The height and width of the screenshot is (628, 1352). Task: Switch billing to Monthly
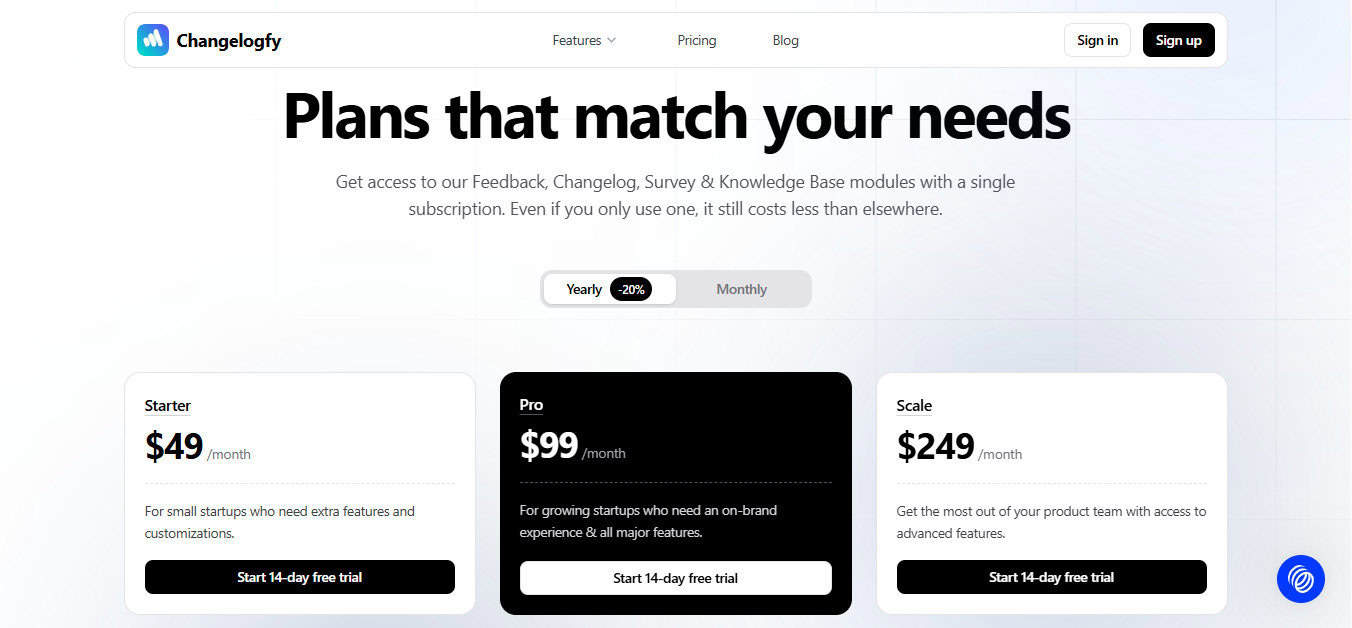click(x=742, y=289)
